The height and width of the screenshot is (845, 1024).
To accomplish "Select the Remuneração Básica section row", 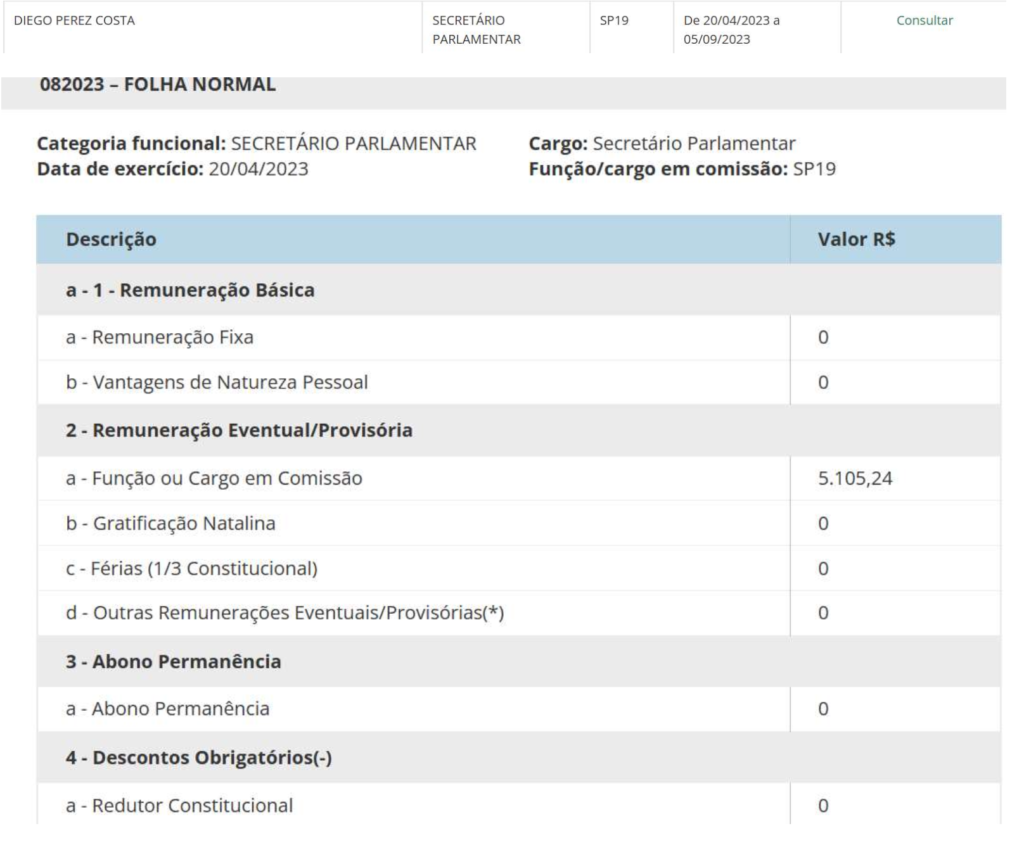I will (x=190, y=291).
